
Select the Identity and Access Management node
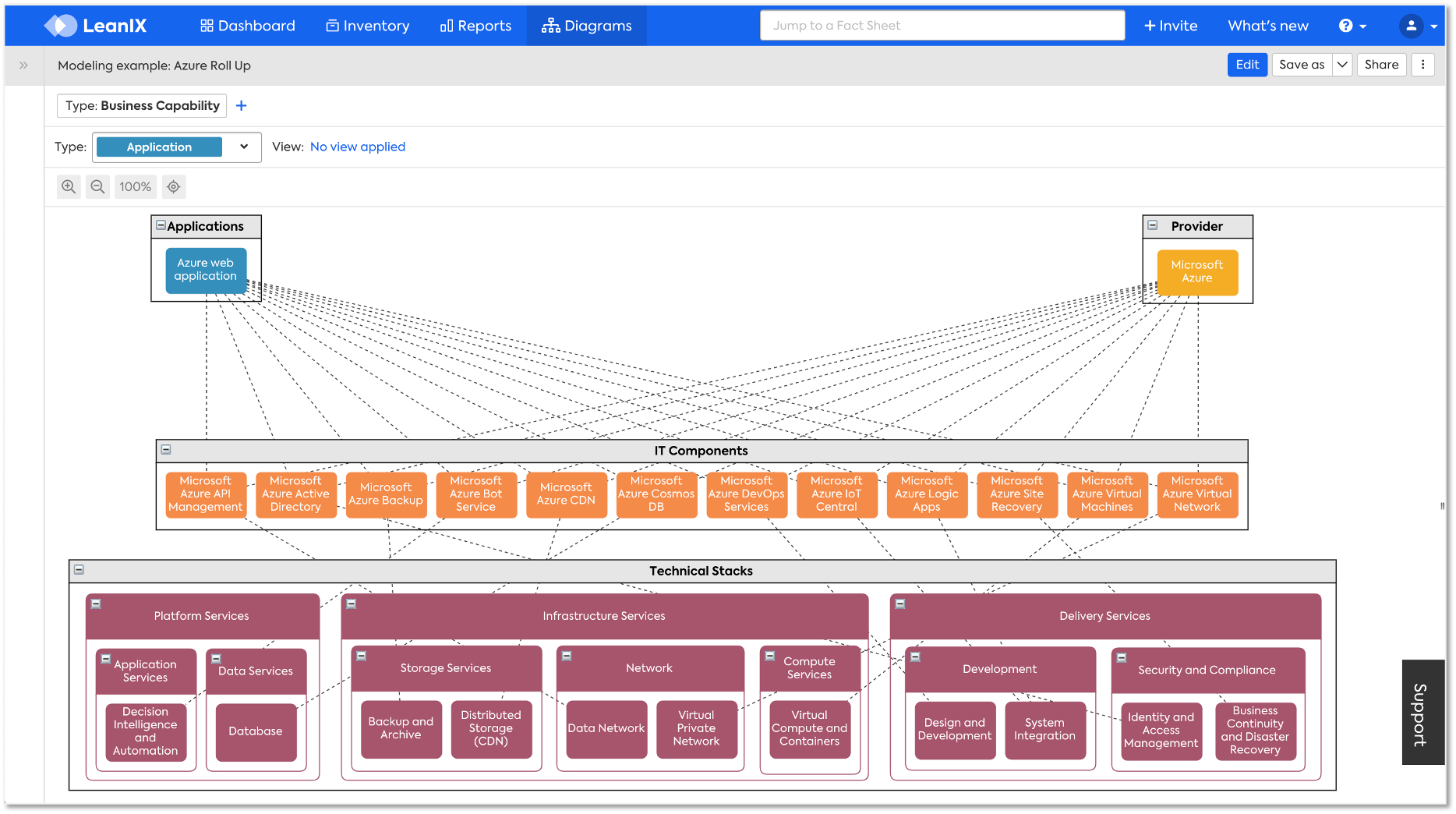[1161, 731]
